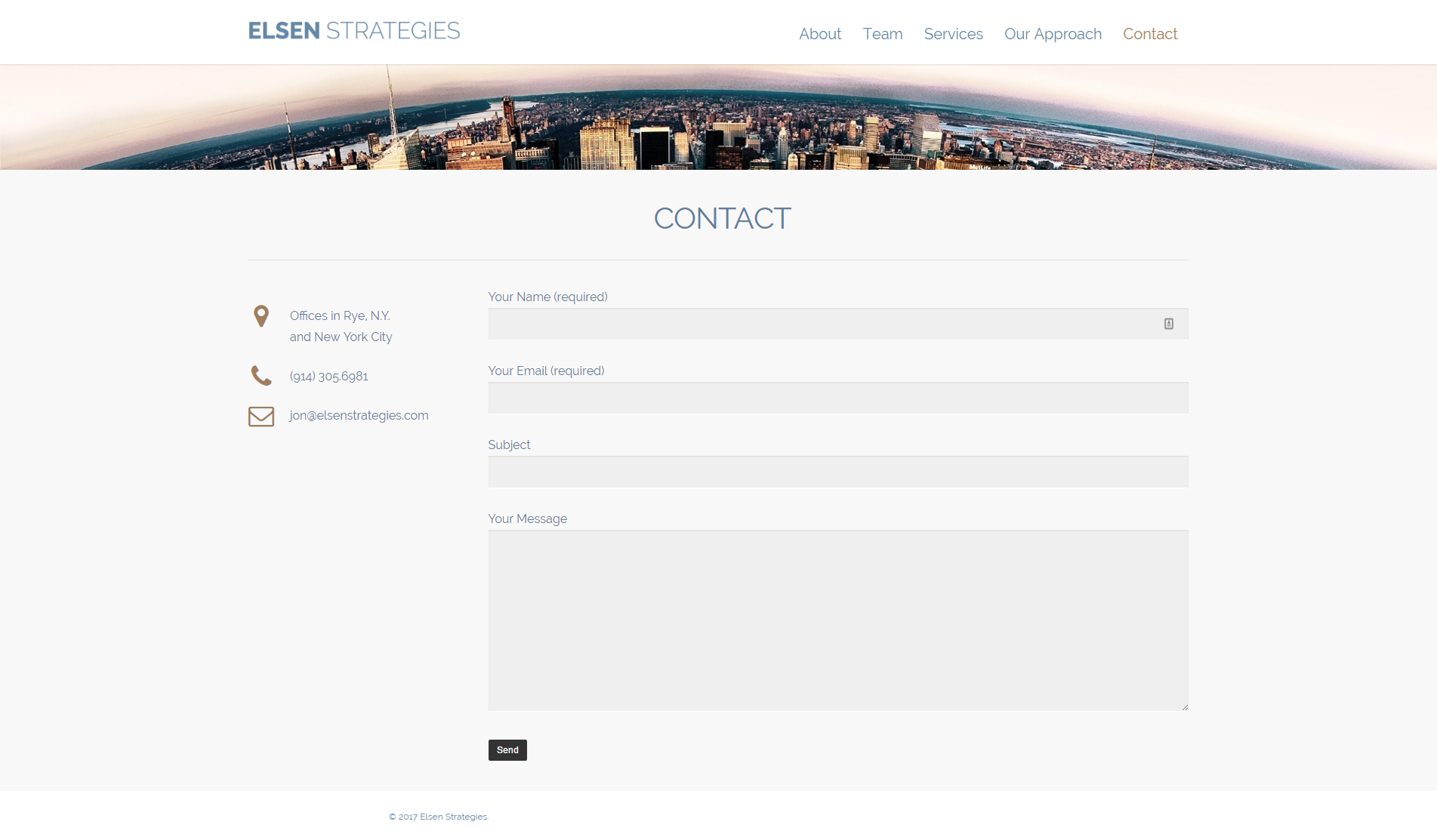Image resolution: width=1437 pixels, height=840 pixels.
Task: Submit the form with Send button
Action: click(507, 750)
